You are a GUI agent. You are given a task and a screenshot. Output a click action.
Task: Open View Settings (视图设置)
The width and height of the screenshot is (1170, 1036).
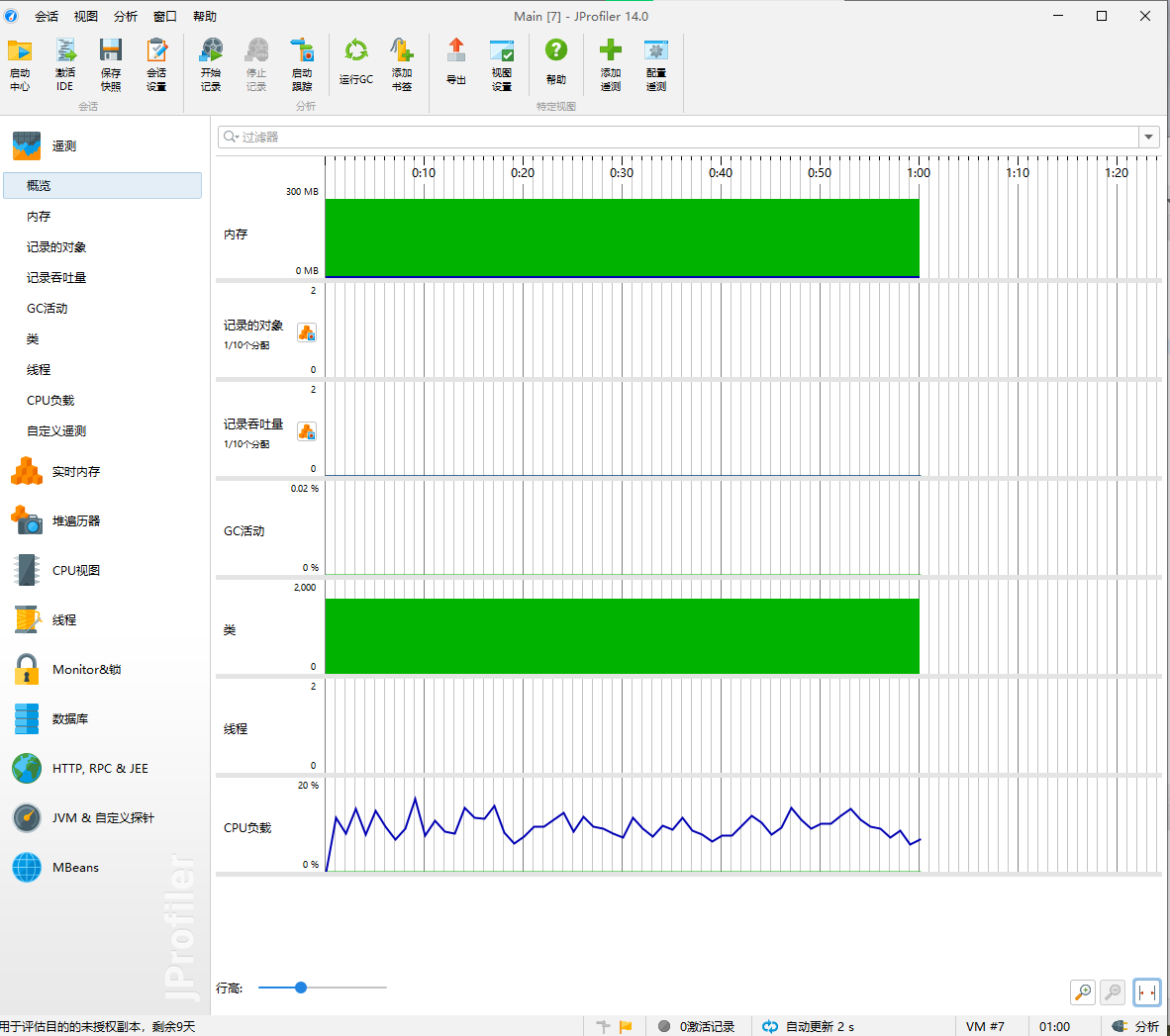502,65
